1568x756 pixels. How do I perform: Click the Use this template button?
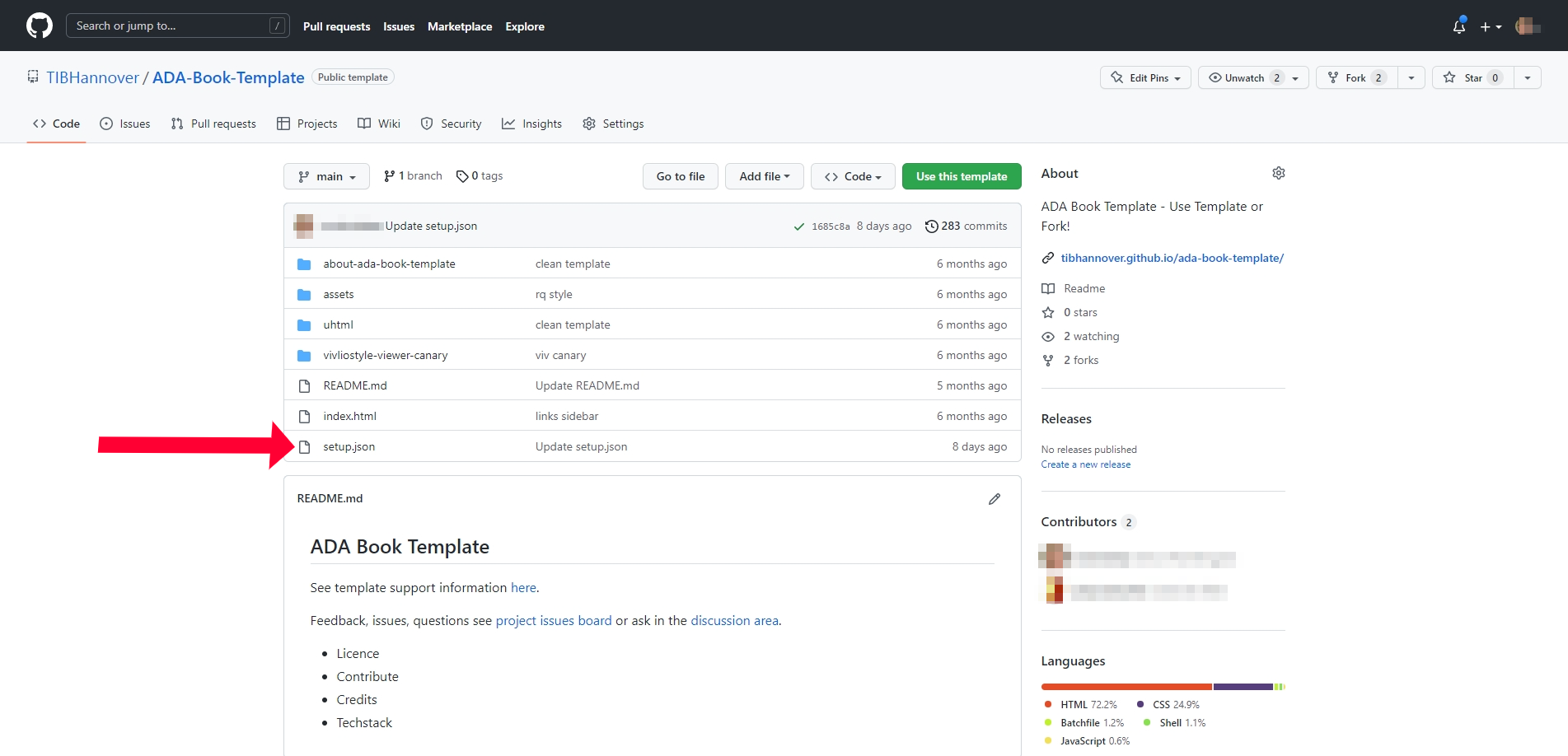[962, 175]
